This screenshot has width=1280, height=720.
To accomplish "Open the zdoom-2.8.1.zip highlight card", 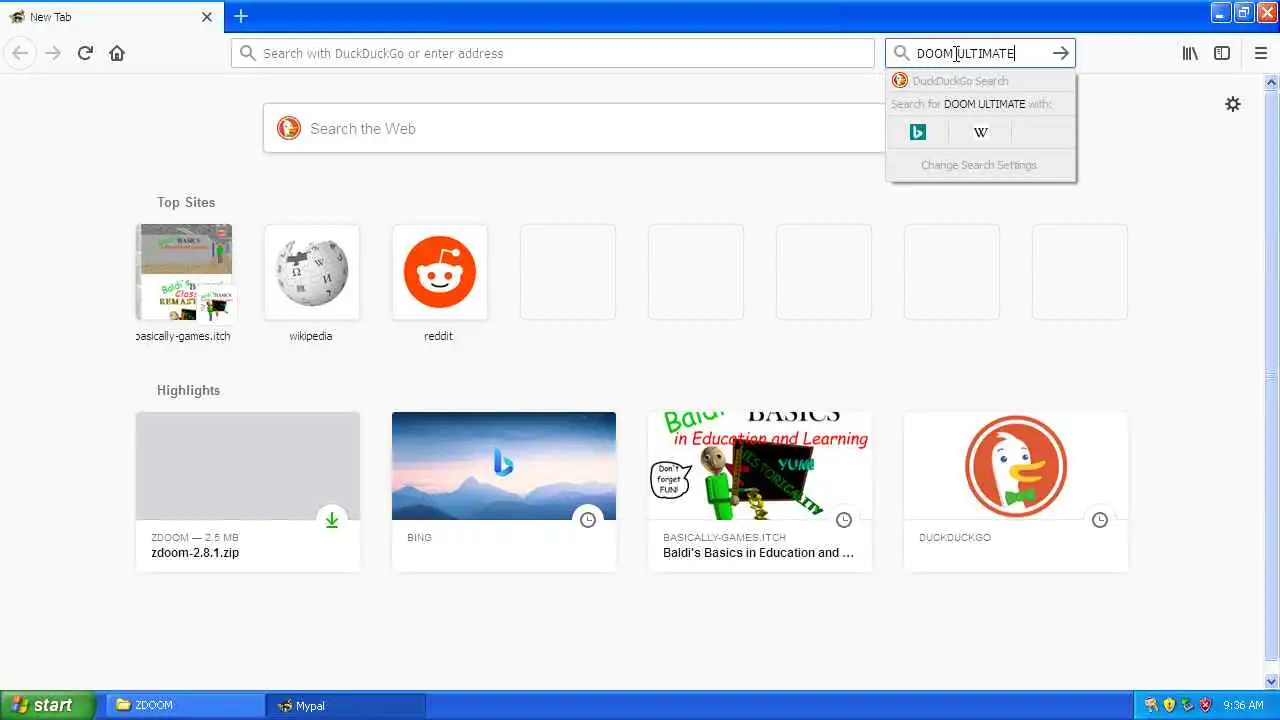I will coord(248,492).
